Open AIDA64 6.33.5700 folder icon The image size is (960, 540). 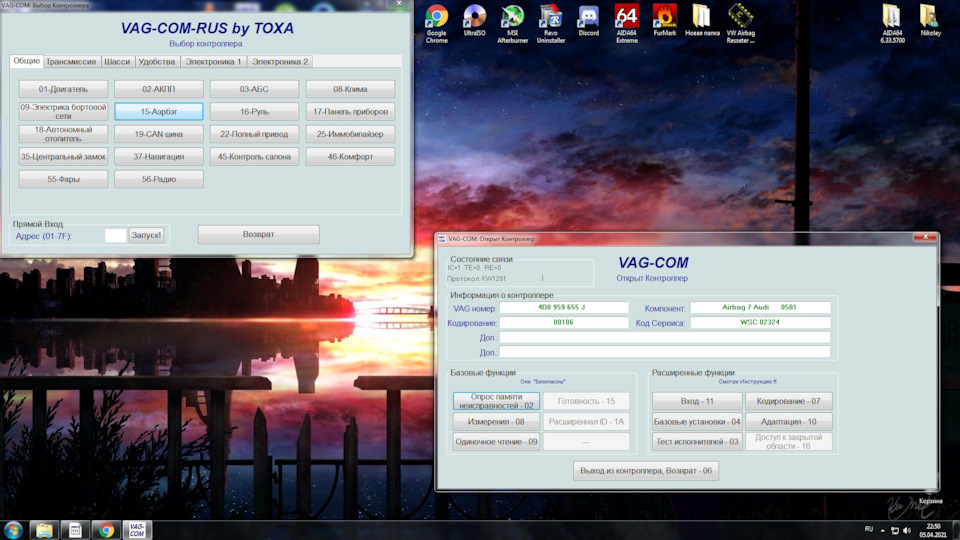(x=892, y=23)
